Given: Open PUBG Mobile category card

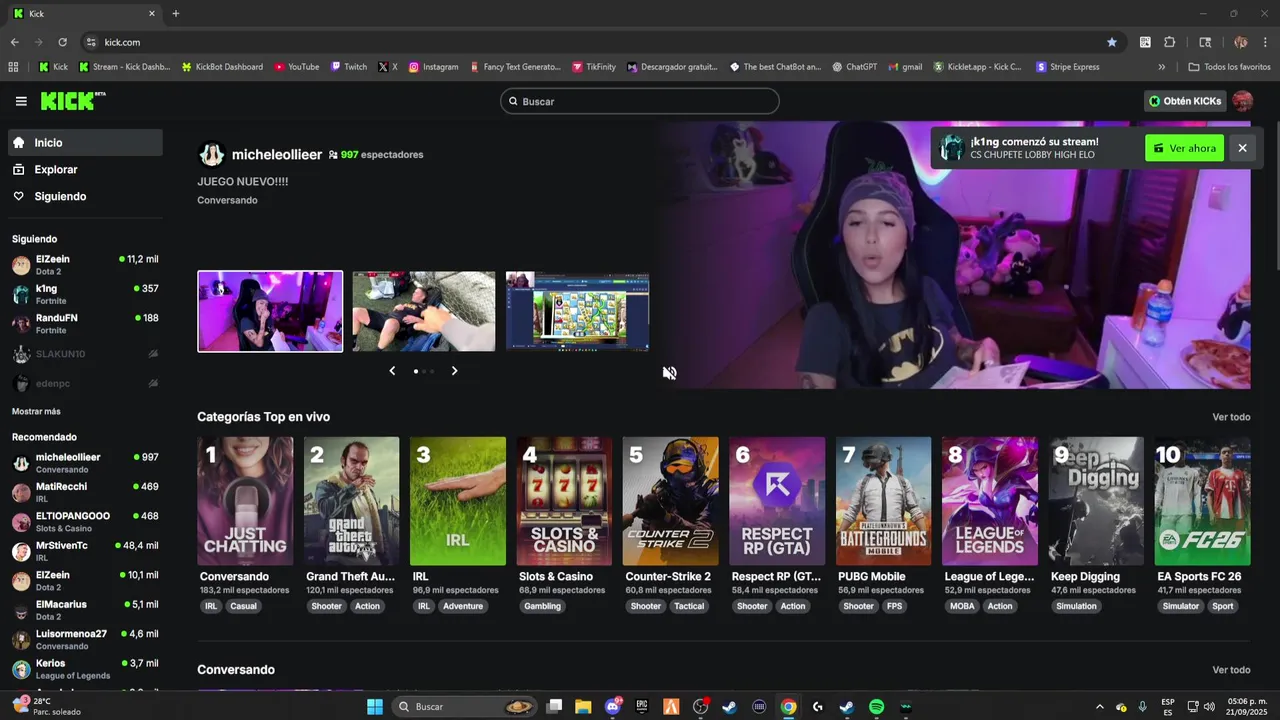Looking at the screenshot, I should [x=883, y=501].
